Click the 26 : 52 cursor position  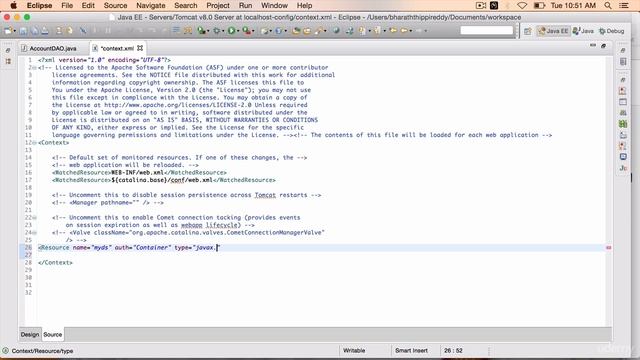point(453,351)
